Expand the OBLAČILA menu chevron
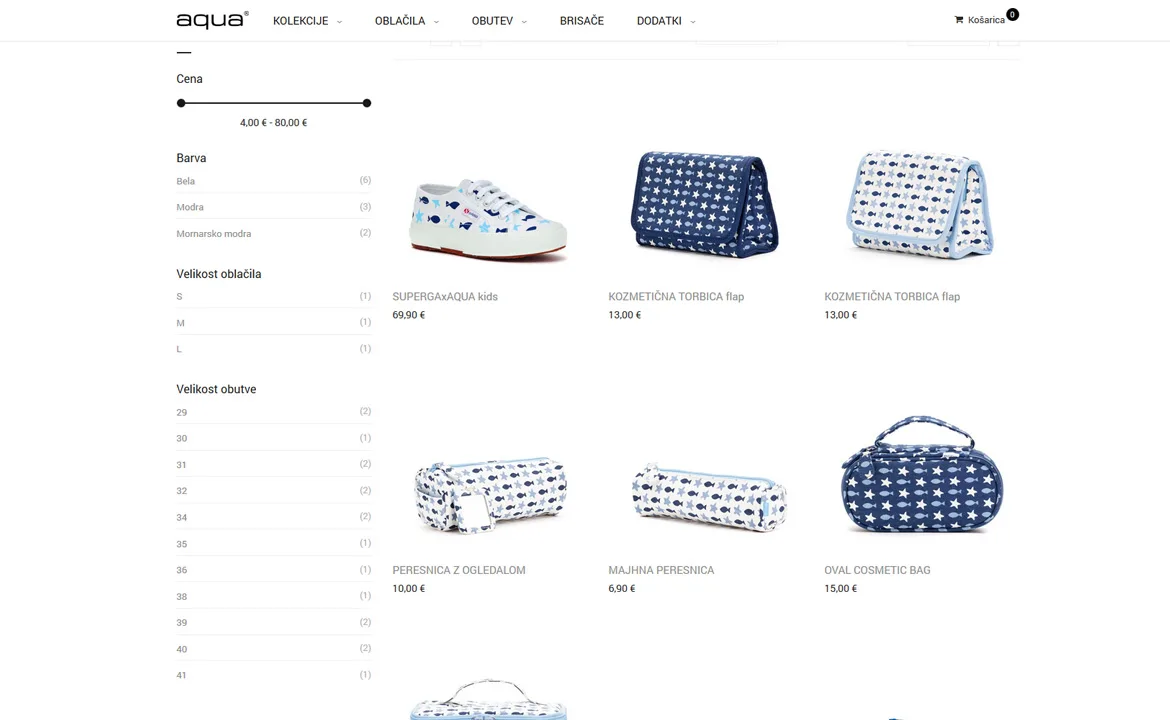 tap(437, 22)
